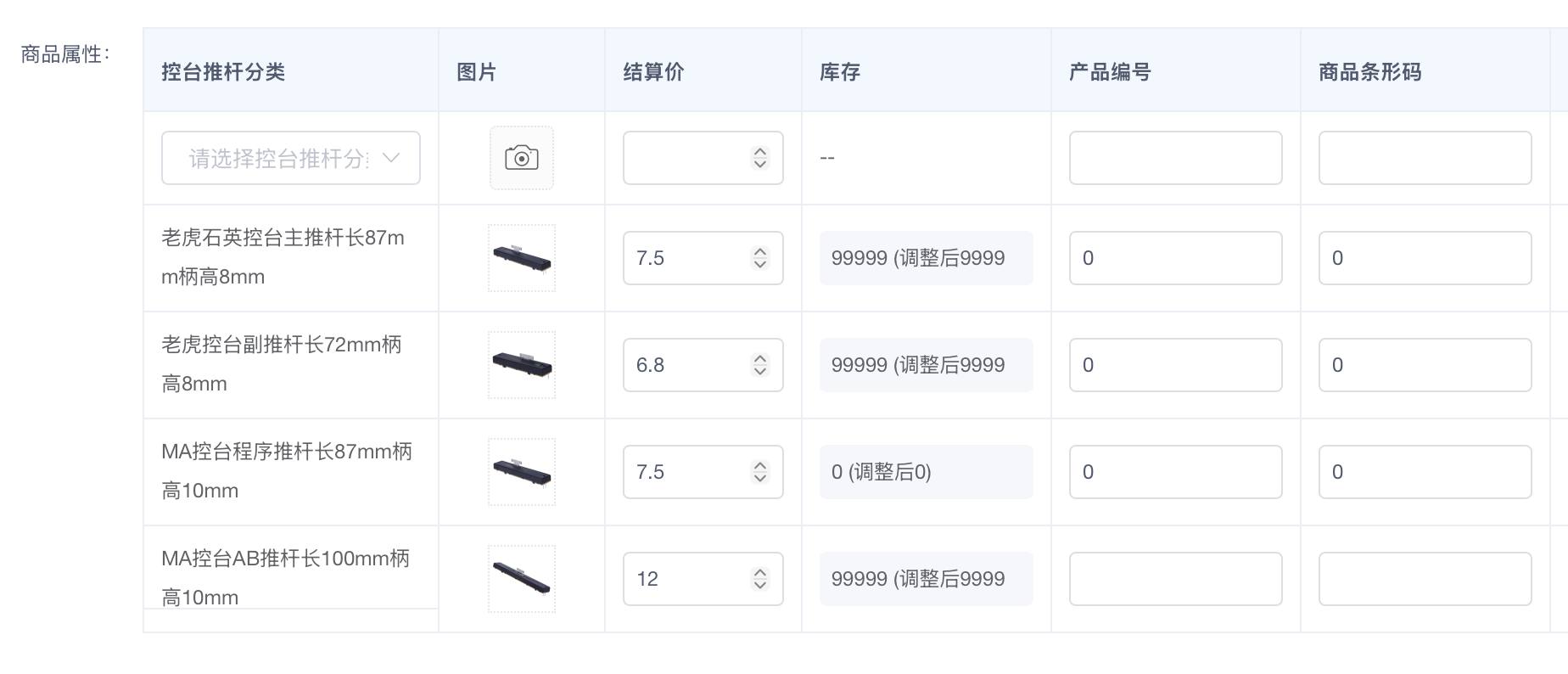Increase the 7.5 price for 老虎石英控台主推杆
The width and height of the screenshot is (1568, 674).
[760, 252]
